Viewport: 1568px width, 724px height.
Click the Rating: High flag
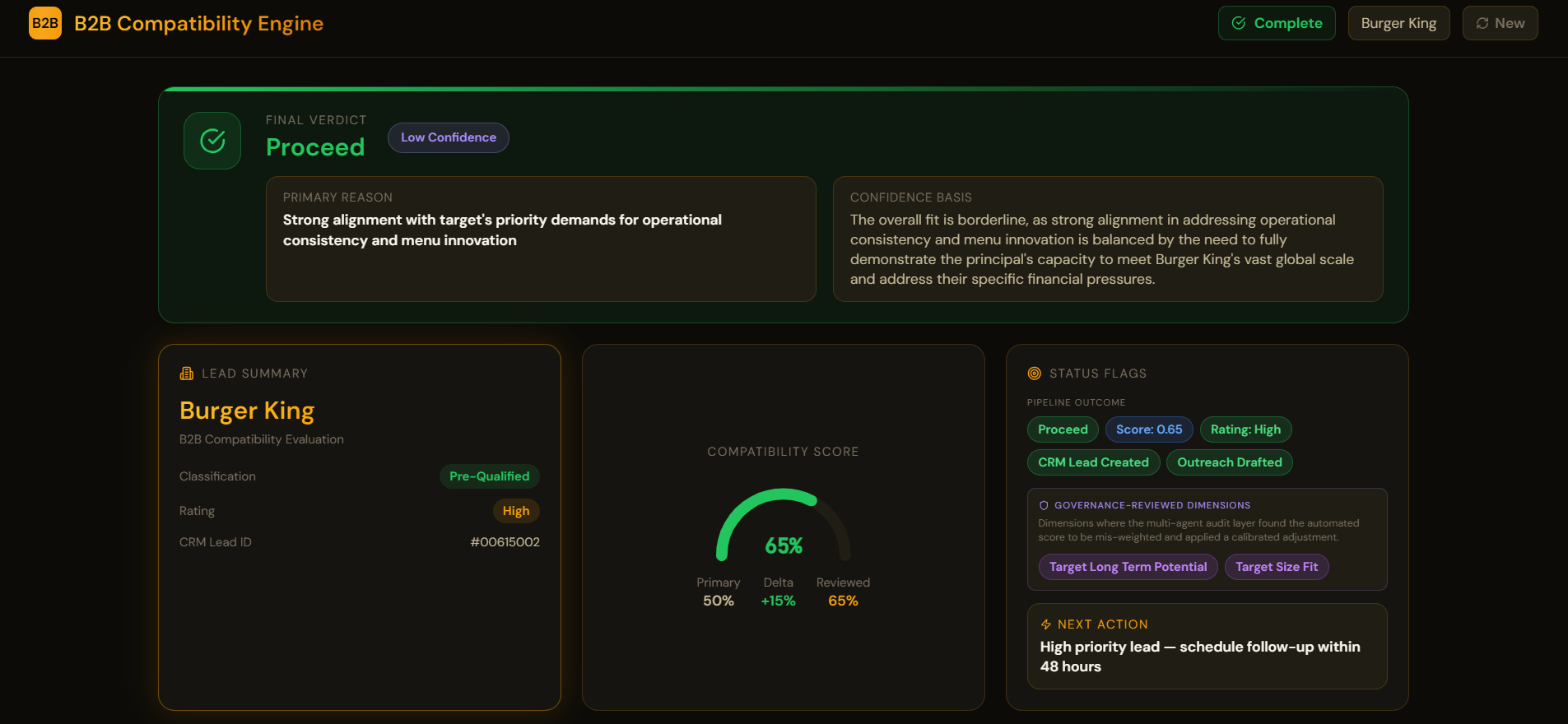(1245, 429)
